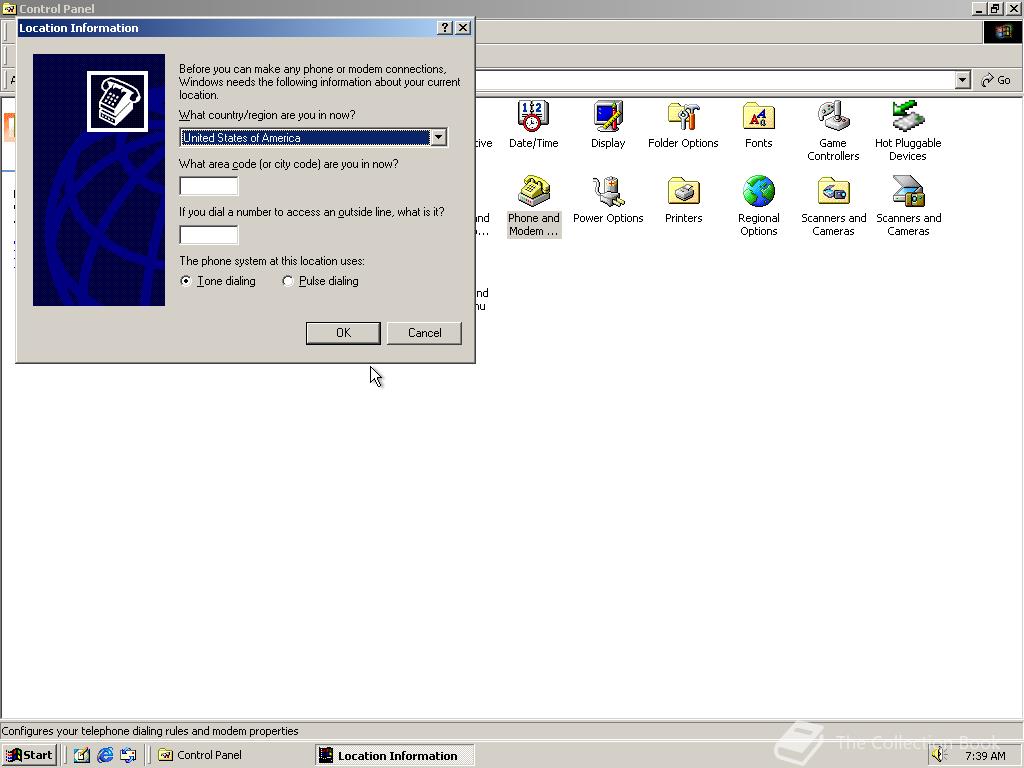
Task: Launch Internet Explorer from quick launch
Action: tap(105, 755)
